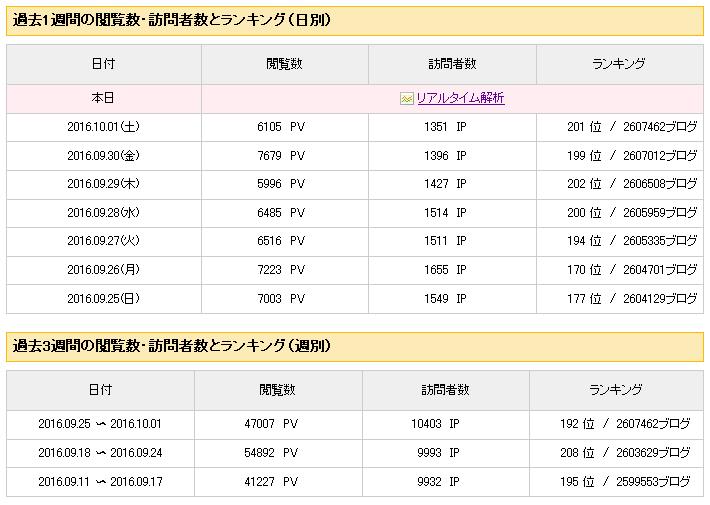710x505 pixels.
Task: Click the 閲覧数 column header in daily table
Action: click(x=284, y=64)
